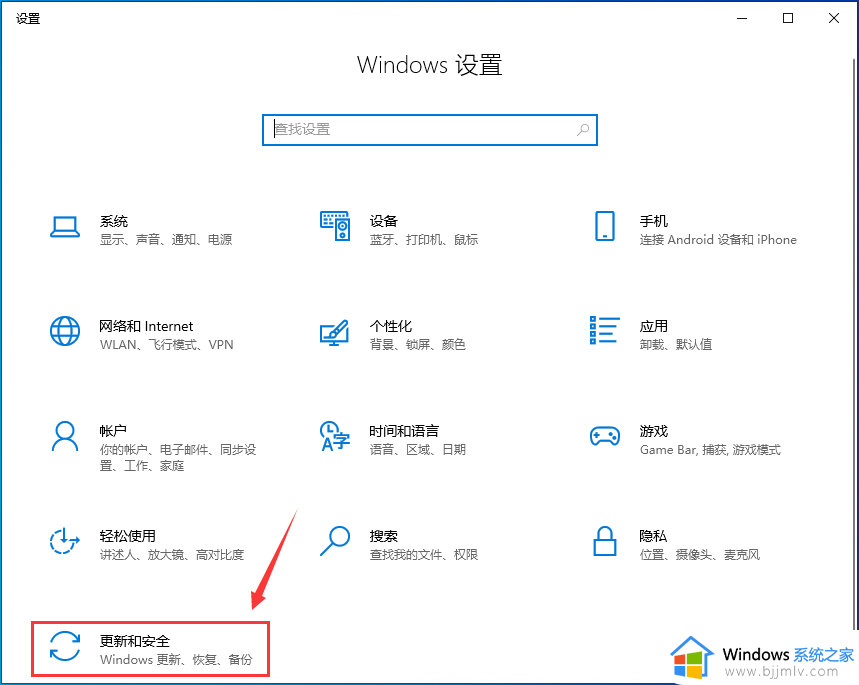
Task: Click the 你的帐户、电子邮件 description
Action: (x=178, y=458)
